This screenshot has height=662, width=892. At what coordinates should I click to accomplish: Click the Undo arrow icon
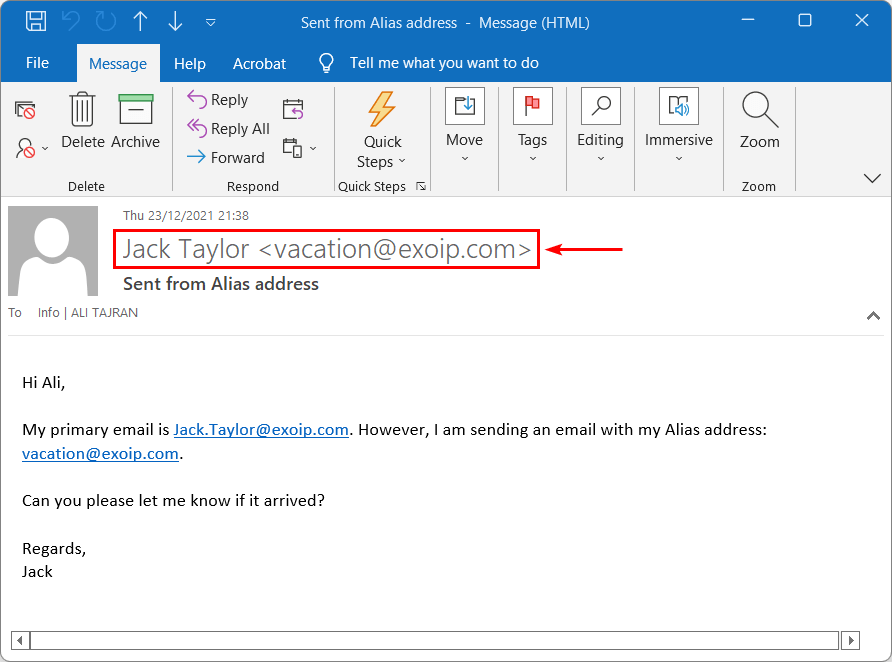pyautogui.click(x=71, y=22)
